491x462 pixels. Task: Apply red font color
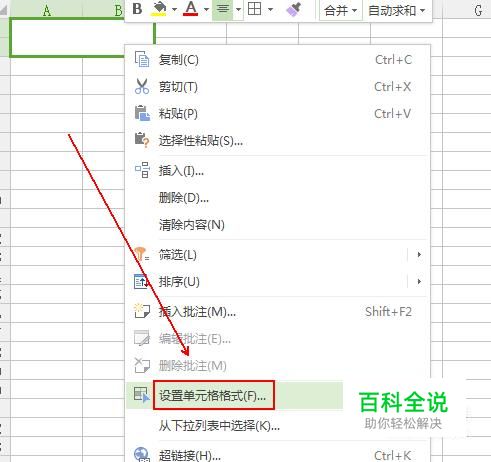click(x=191, y=9)
